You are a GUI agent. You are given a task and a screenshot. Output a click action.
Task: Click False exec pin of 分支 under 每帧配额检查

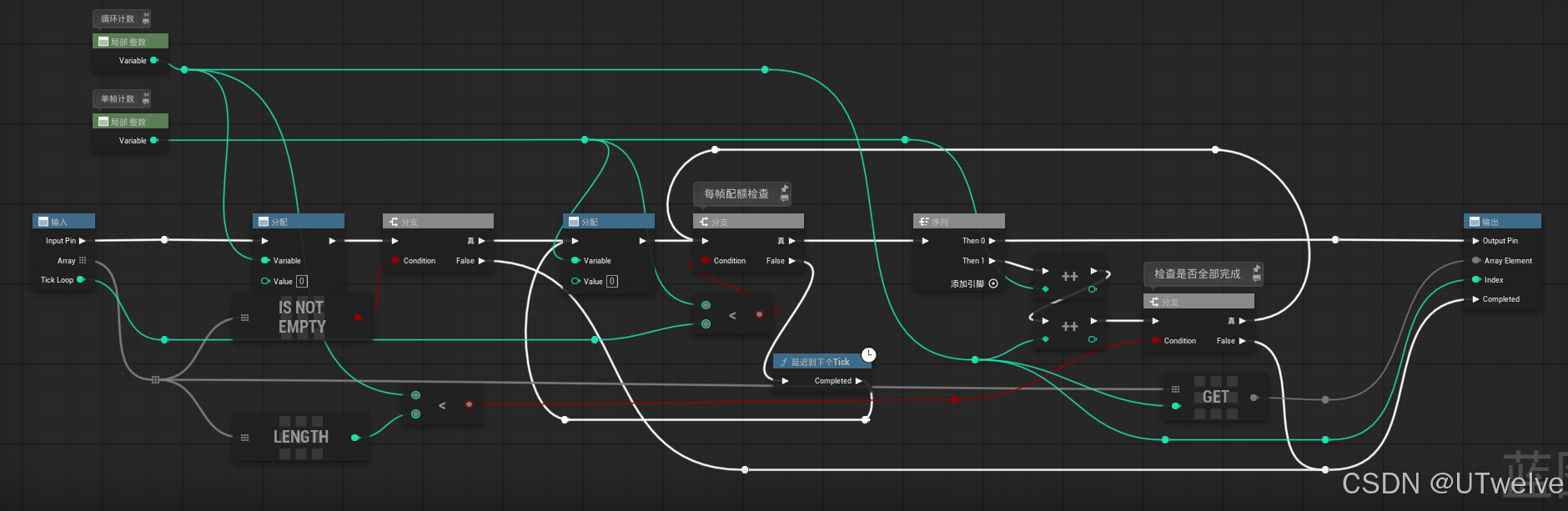pos(792,260)
